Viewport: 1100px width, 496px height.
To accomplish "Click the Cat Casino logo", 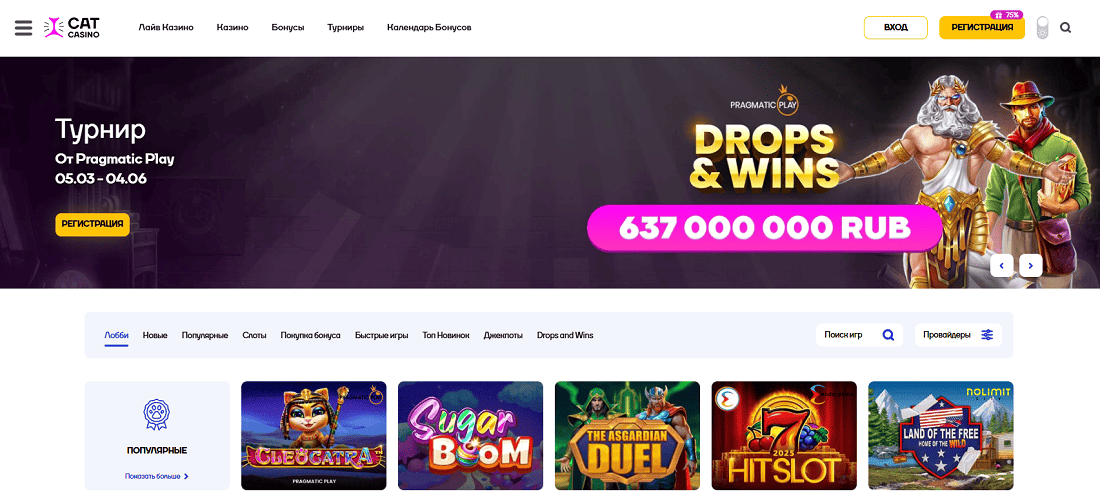I will 72,27.
